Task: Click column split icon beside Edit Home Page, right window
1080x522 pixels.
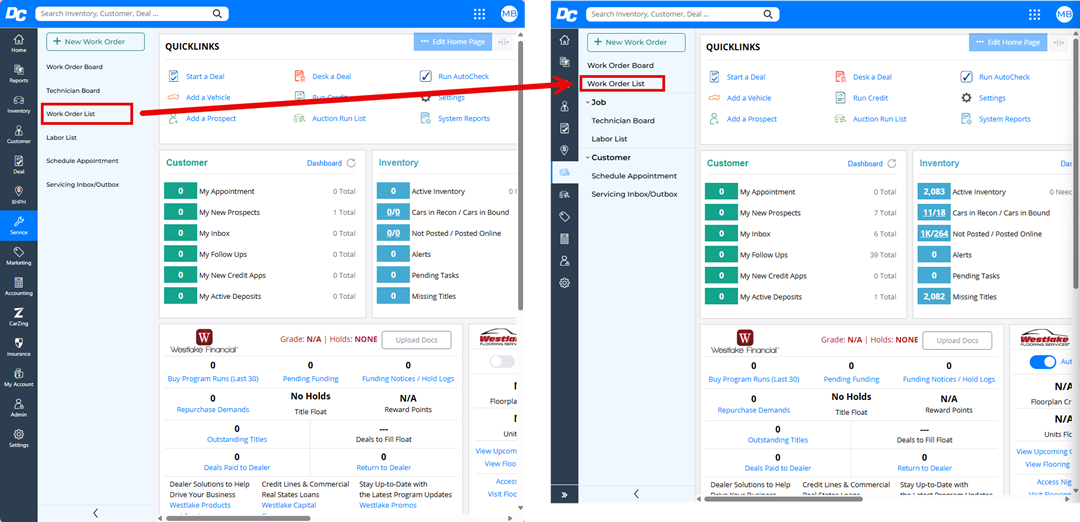Action: [1058, 42]
